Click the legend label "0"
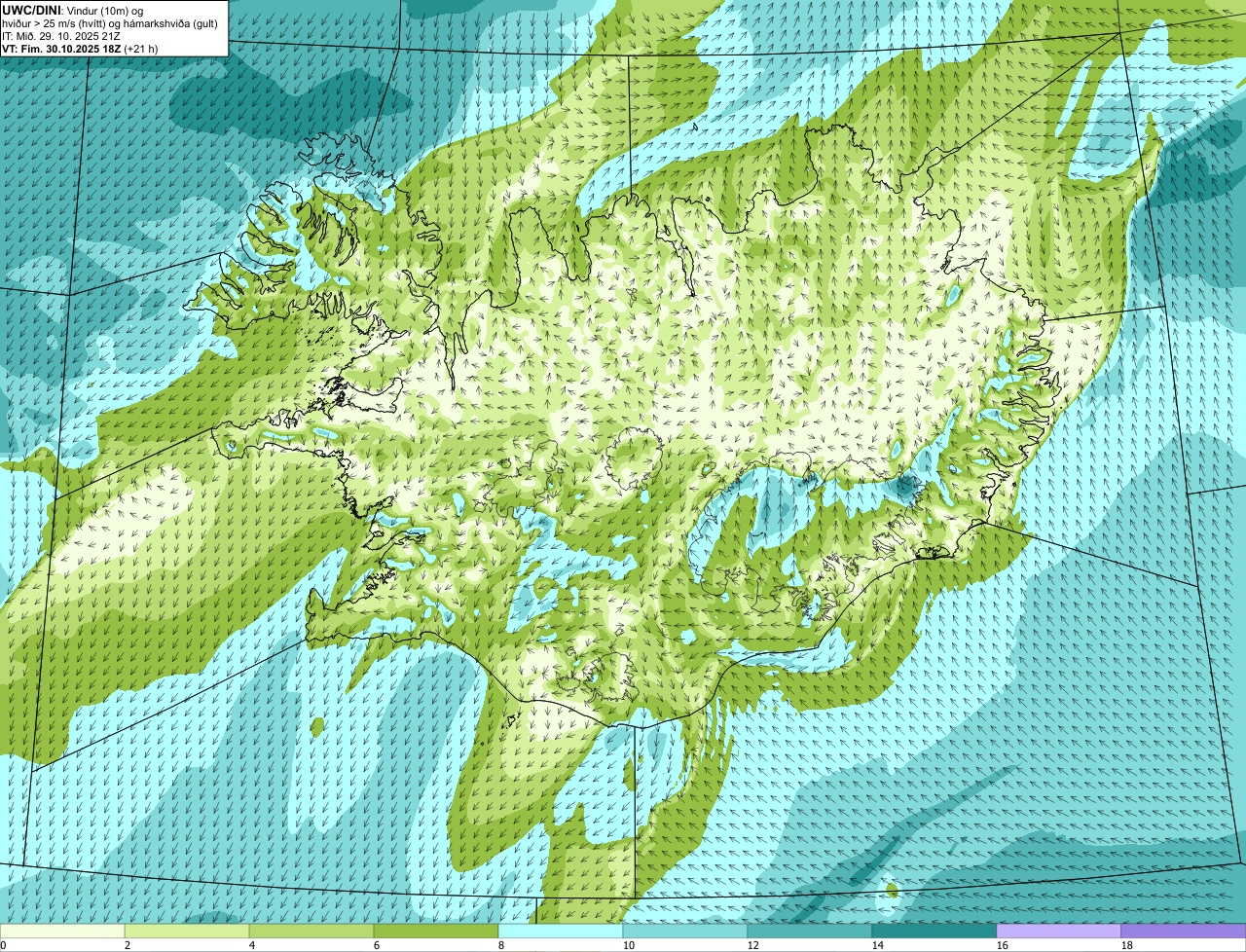Viewport: 1246px width, 952px height. tap(4, 945)
